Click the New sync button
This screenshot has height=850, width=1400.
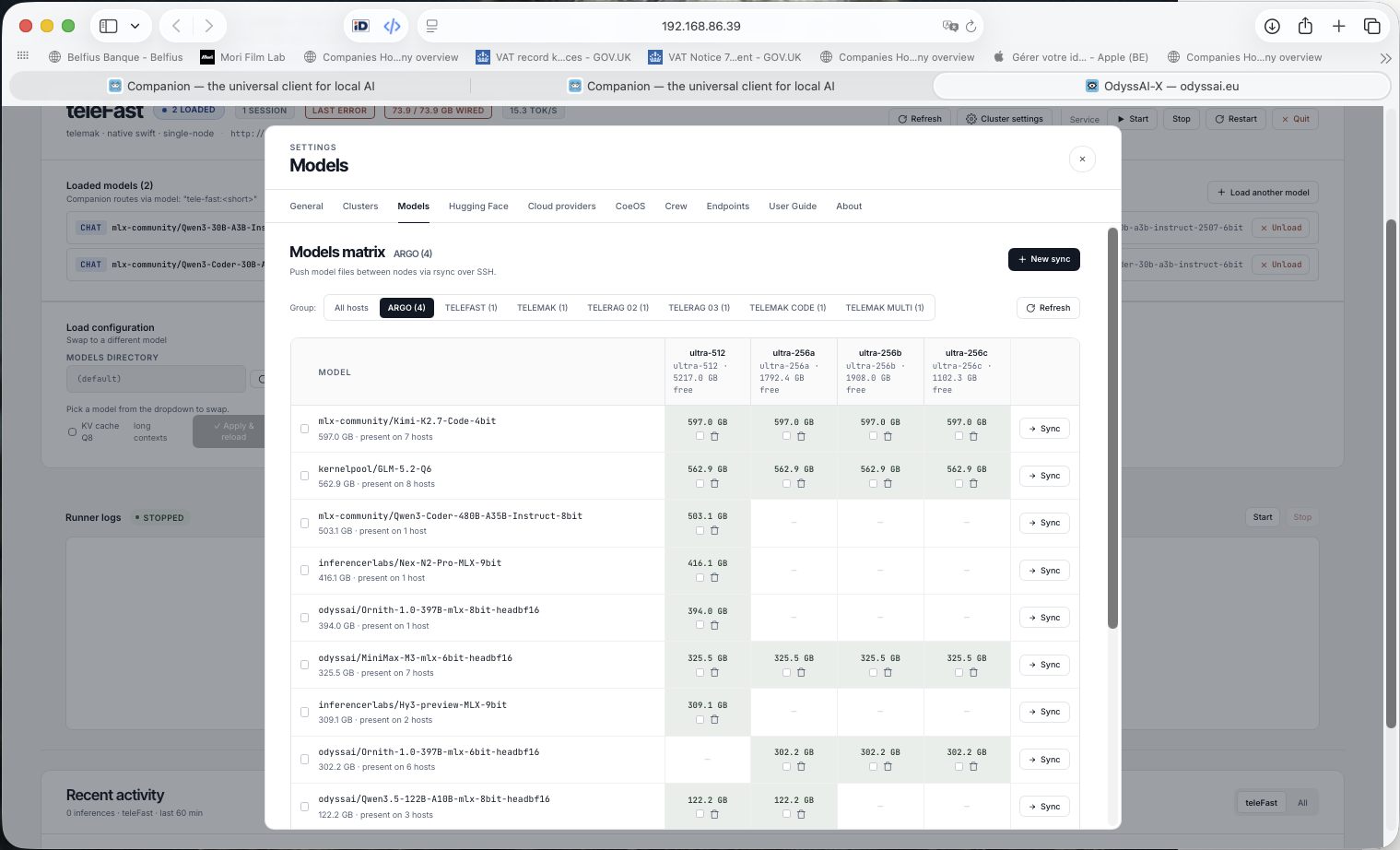coord(1044,259)
